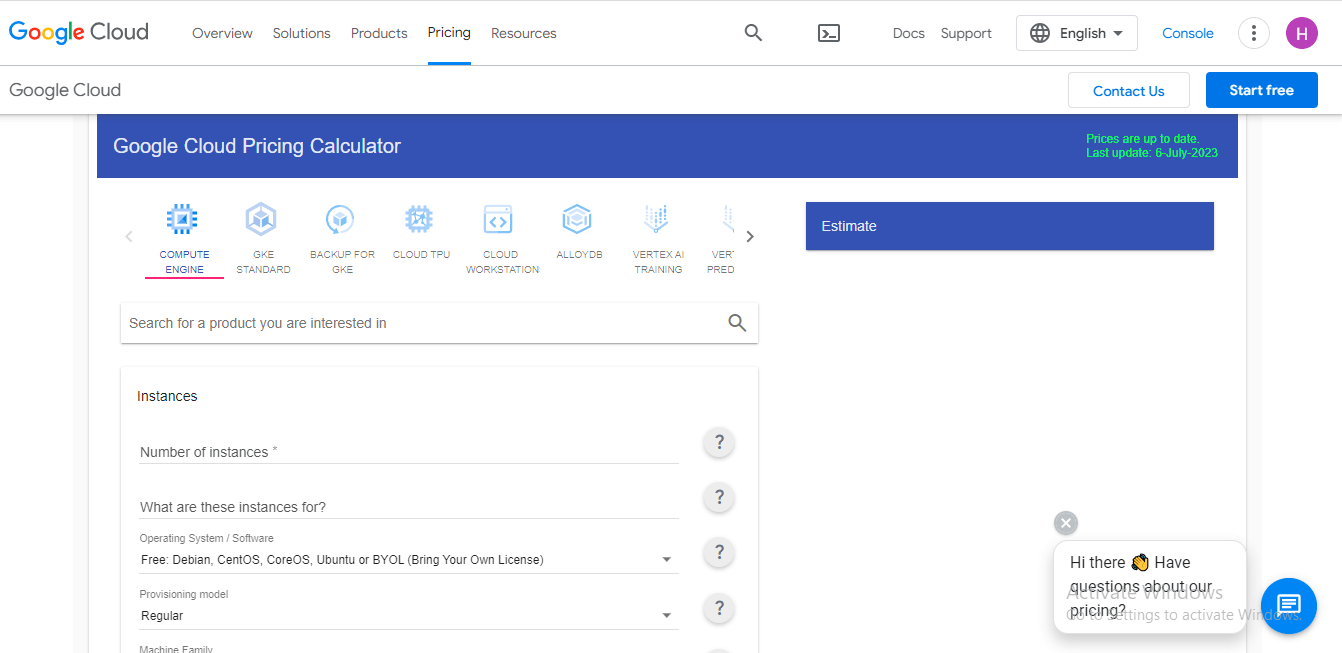
Task: Open the Console link
Action: click(1188, 33)
